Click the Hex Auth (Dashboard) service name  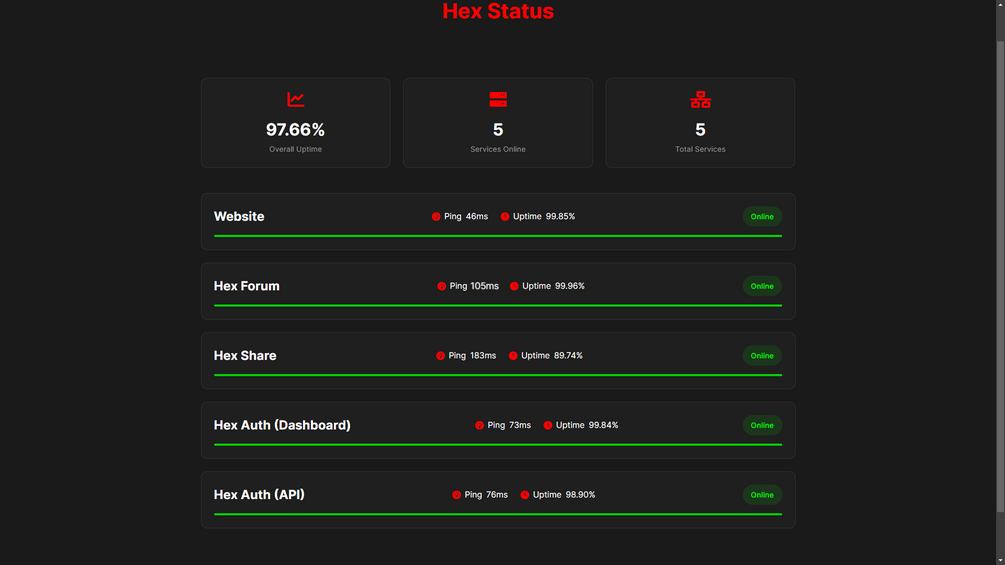point(282,425)
